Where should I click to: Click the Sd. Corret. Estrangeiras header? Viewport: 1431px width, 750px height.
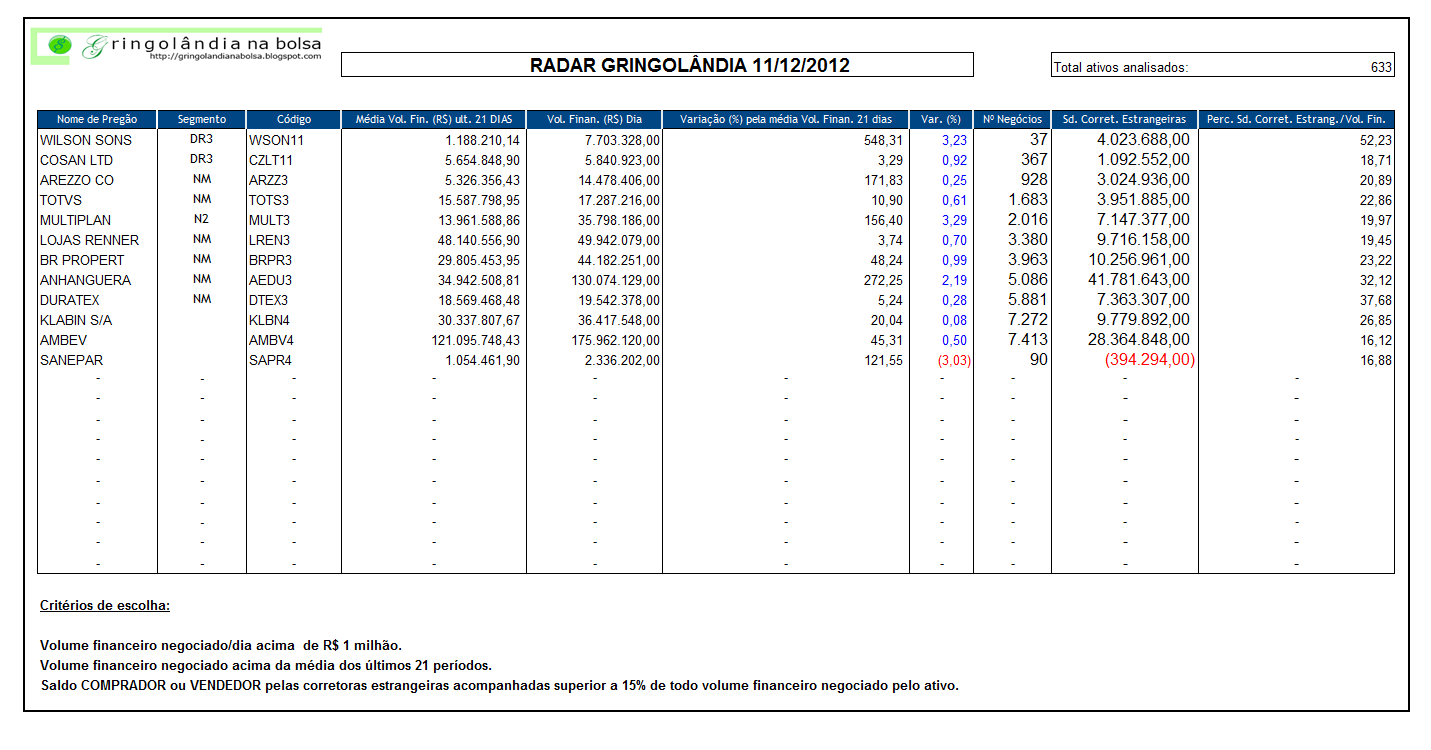(x=1125, y=119)
